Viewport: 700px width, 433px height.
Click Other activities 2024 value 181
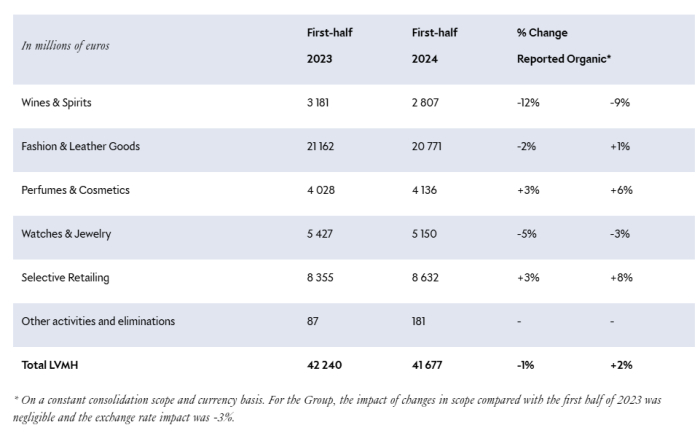pyautogui.click(x=420, y=321)
